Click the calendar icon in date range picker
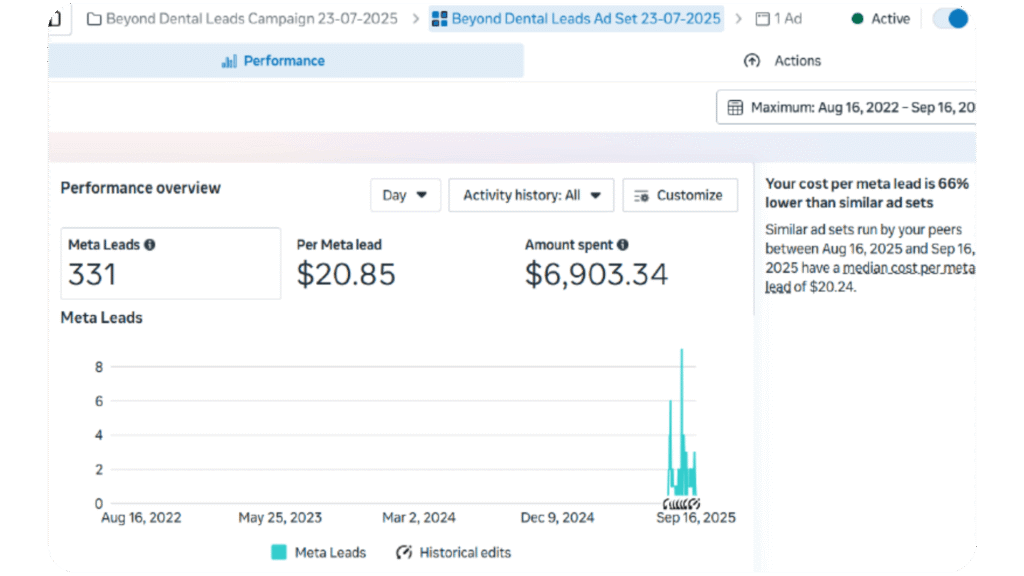Image resolution: width=1024 pixels, height=576 pixels. pyautogui.click(x=735, y=108)
